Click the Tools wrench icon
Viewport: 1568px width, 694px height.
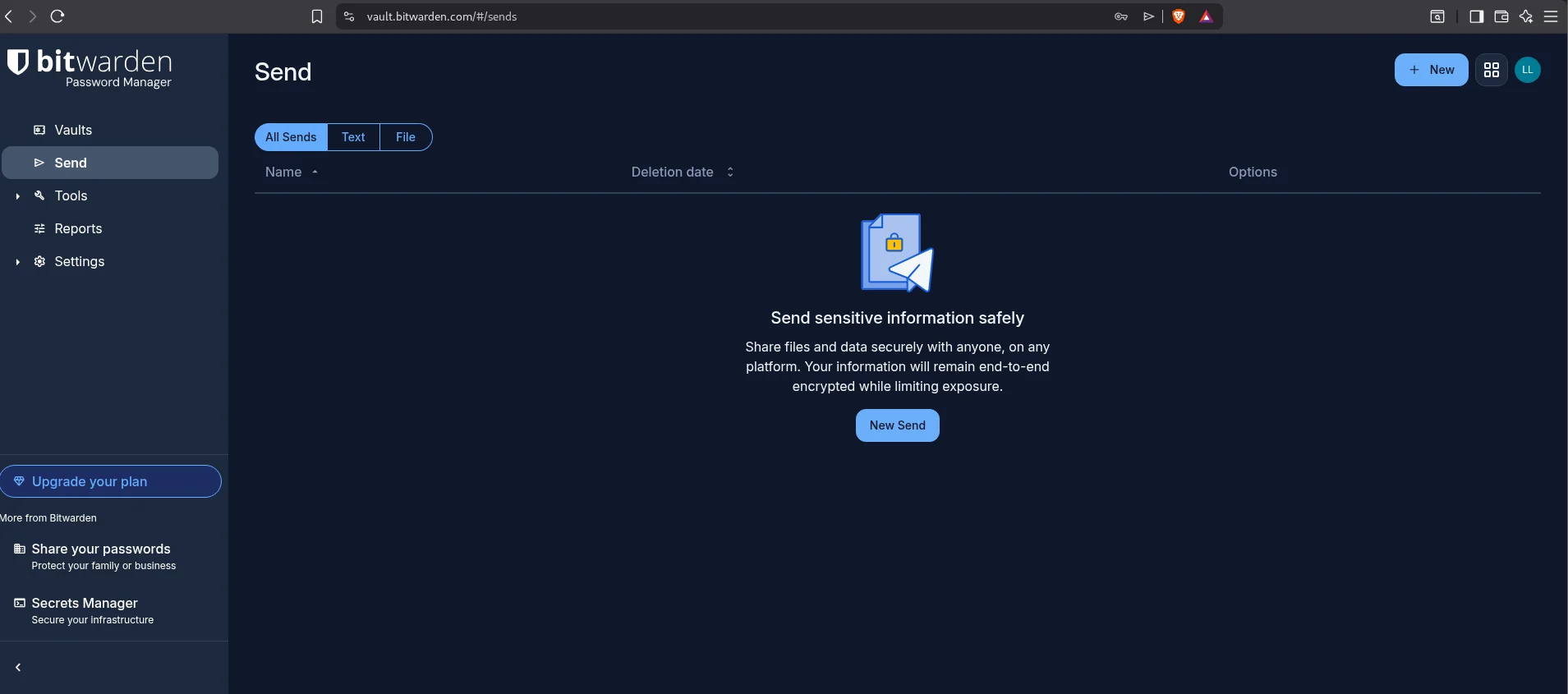click(39, 195)
